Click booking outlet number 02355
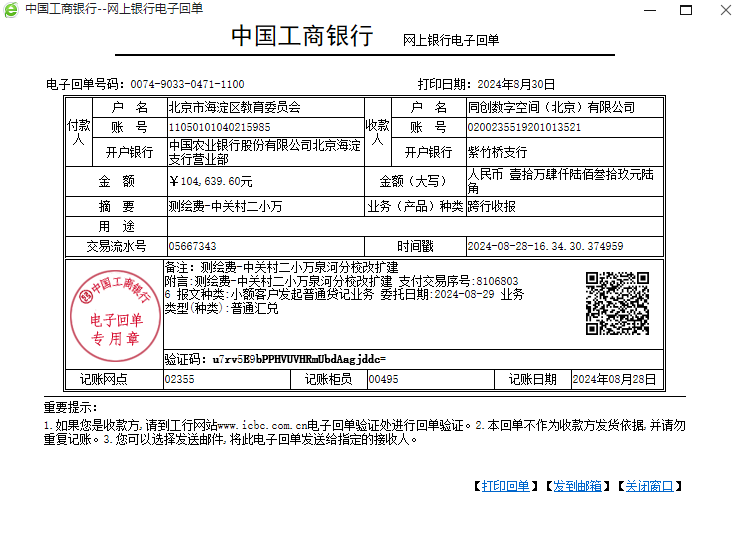The height and width of the screenshot is (560, 744). point(179,379)
